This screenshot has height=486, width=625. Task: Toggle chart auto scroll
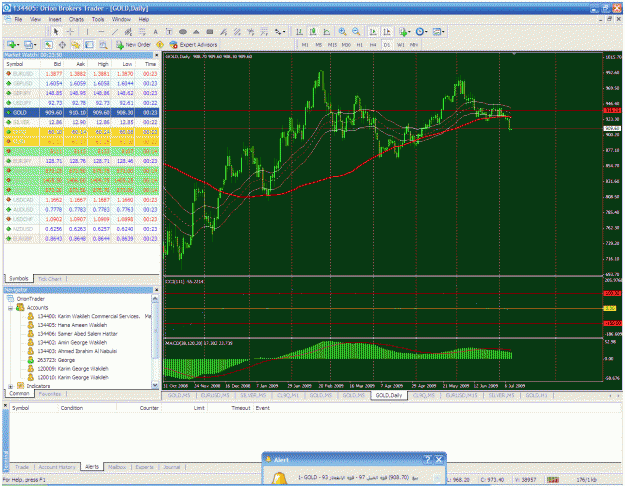pyautogui.click(x=373, y=32)
